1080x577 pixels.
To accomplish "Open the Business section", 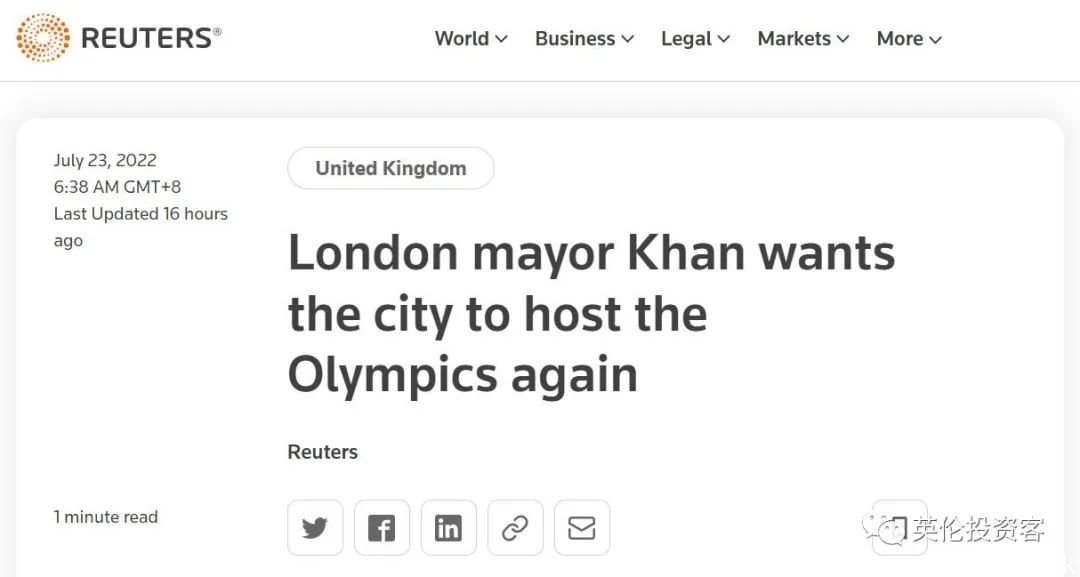I will (x=575, y=39).
